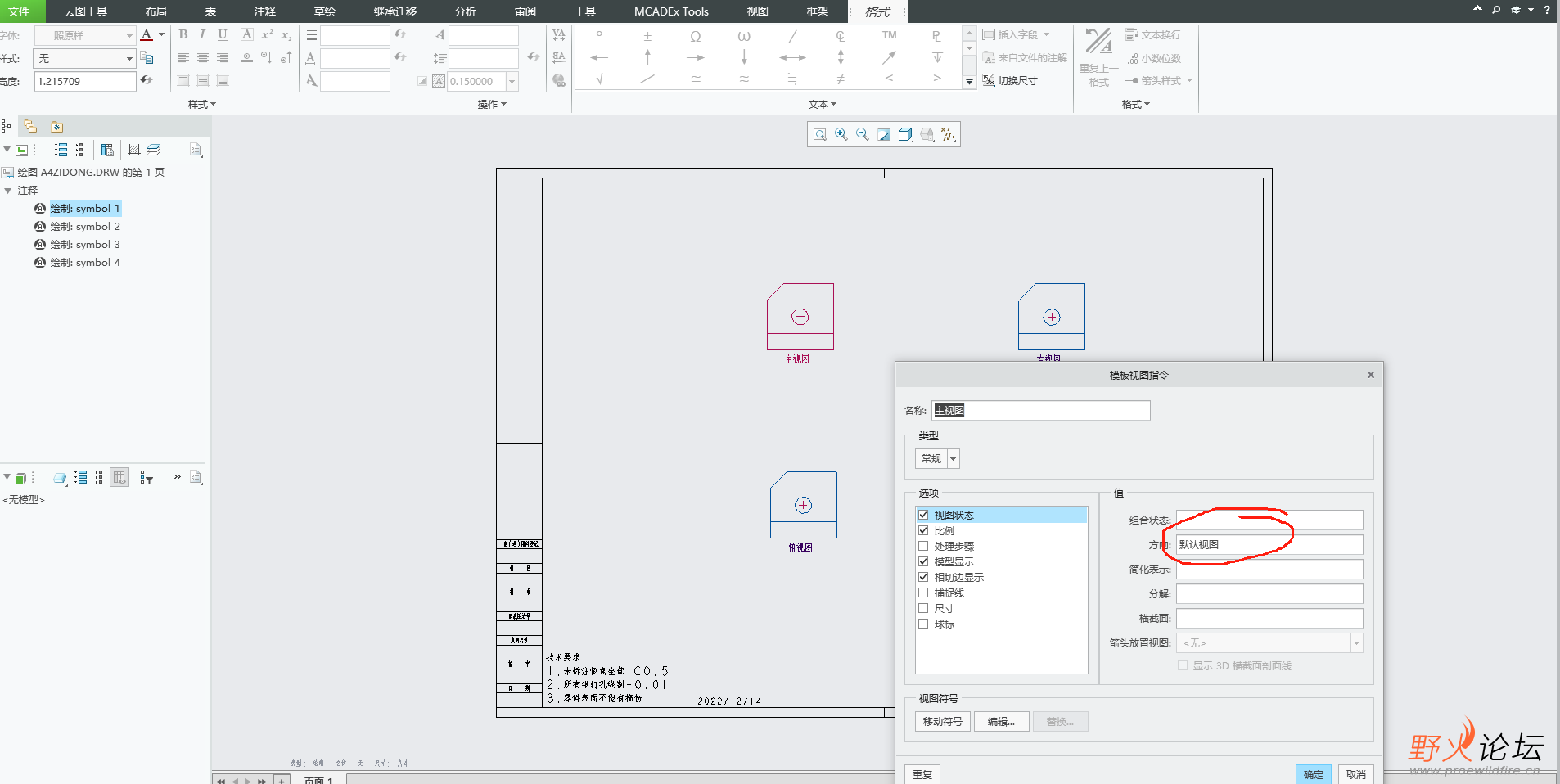Screen dimensions: 1560x784
Task: Expand the 样式 ribbon group
Action: pos(201,104)
